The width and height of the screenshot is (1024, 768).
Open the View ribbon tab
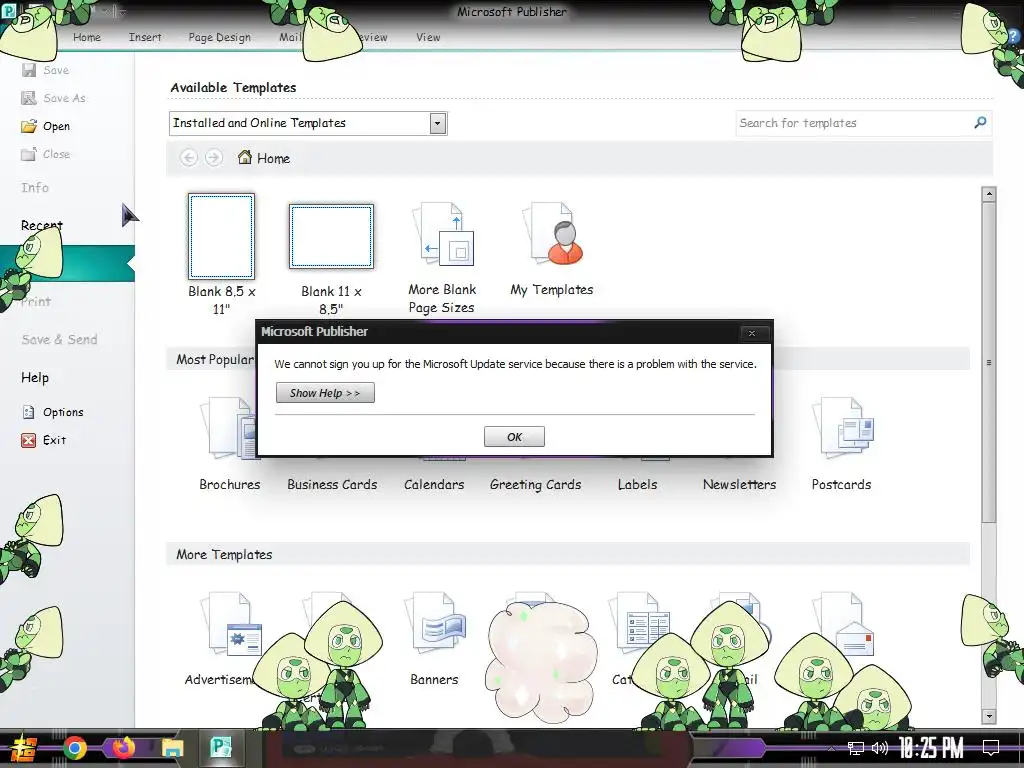(x=428, y=37)
